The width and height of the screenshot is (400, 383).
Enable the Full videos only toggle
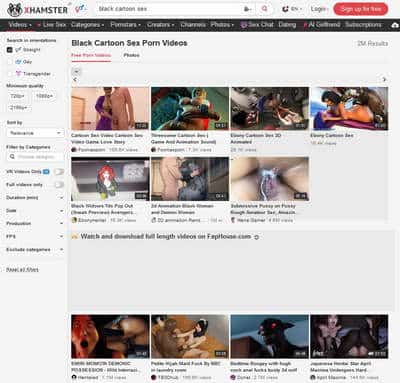pos(59,185)
